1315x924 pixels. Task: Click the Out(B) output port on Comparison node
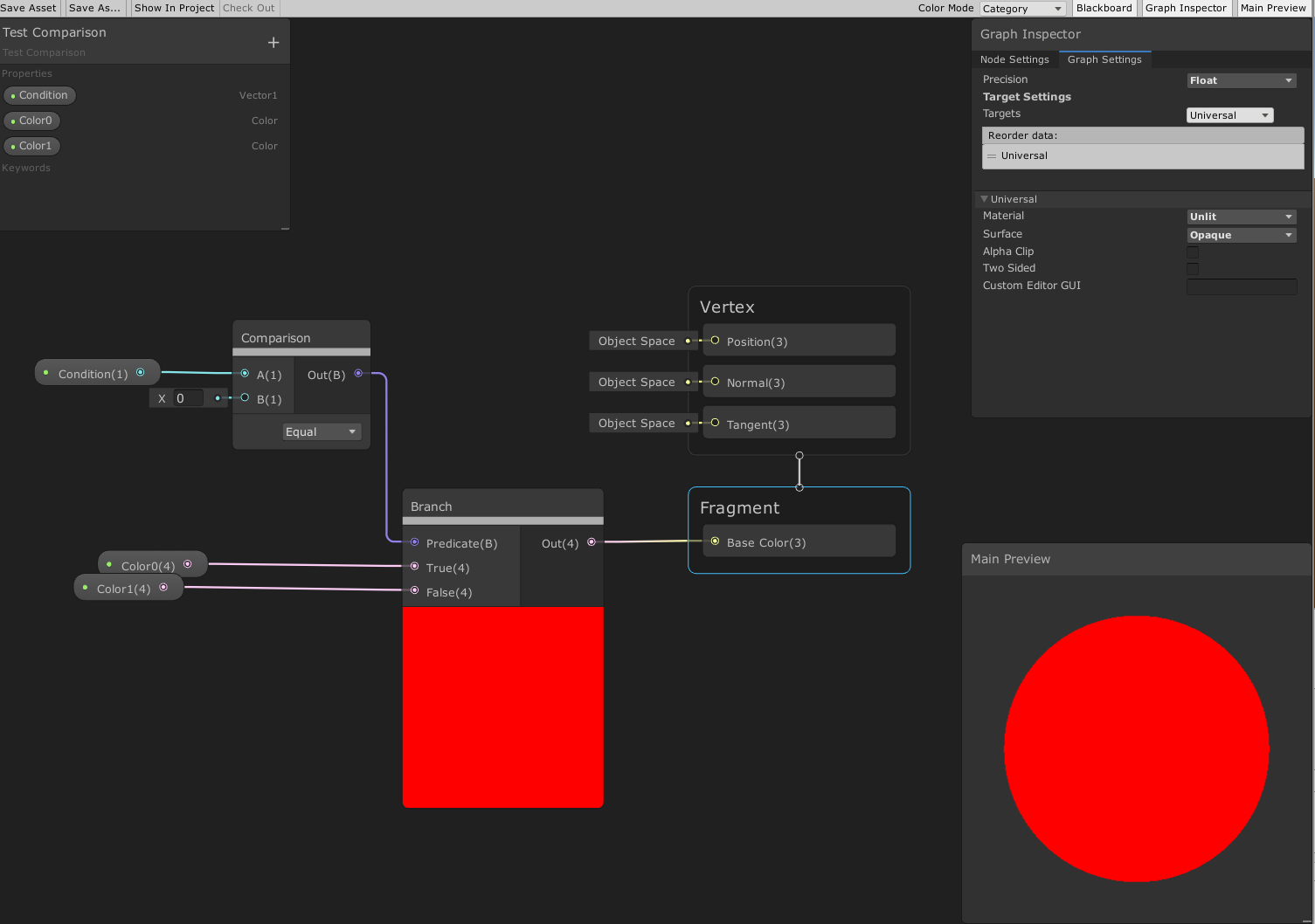(358, 374)
